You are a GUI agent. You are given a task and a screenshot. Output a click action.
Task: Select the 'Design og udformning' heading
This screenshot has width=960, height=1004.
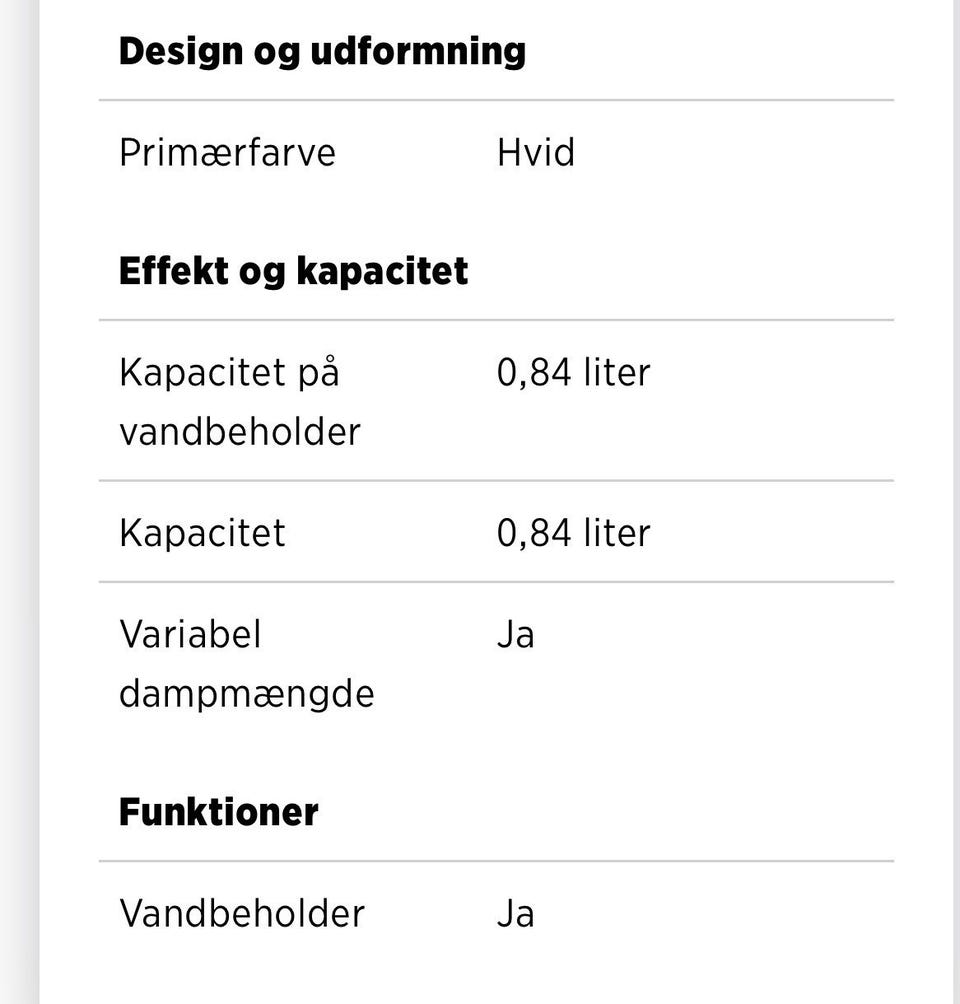[x=322, y=53]
